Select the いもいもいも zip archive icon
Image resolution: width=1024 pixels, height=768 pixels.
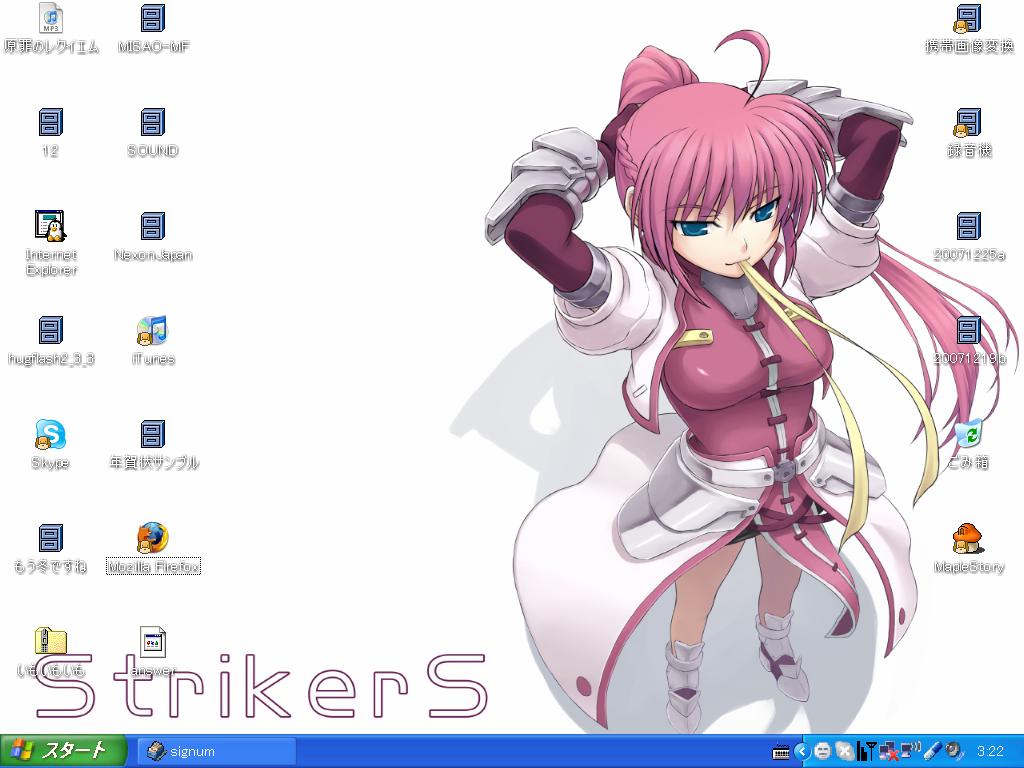[50, 642]
